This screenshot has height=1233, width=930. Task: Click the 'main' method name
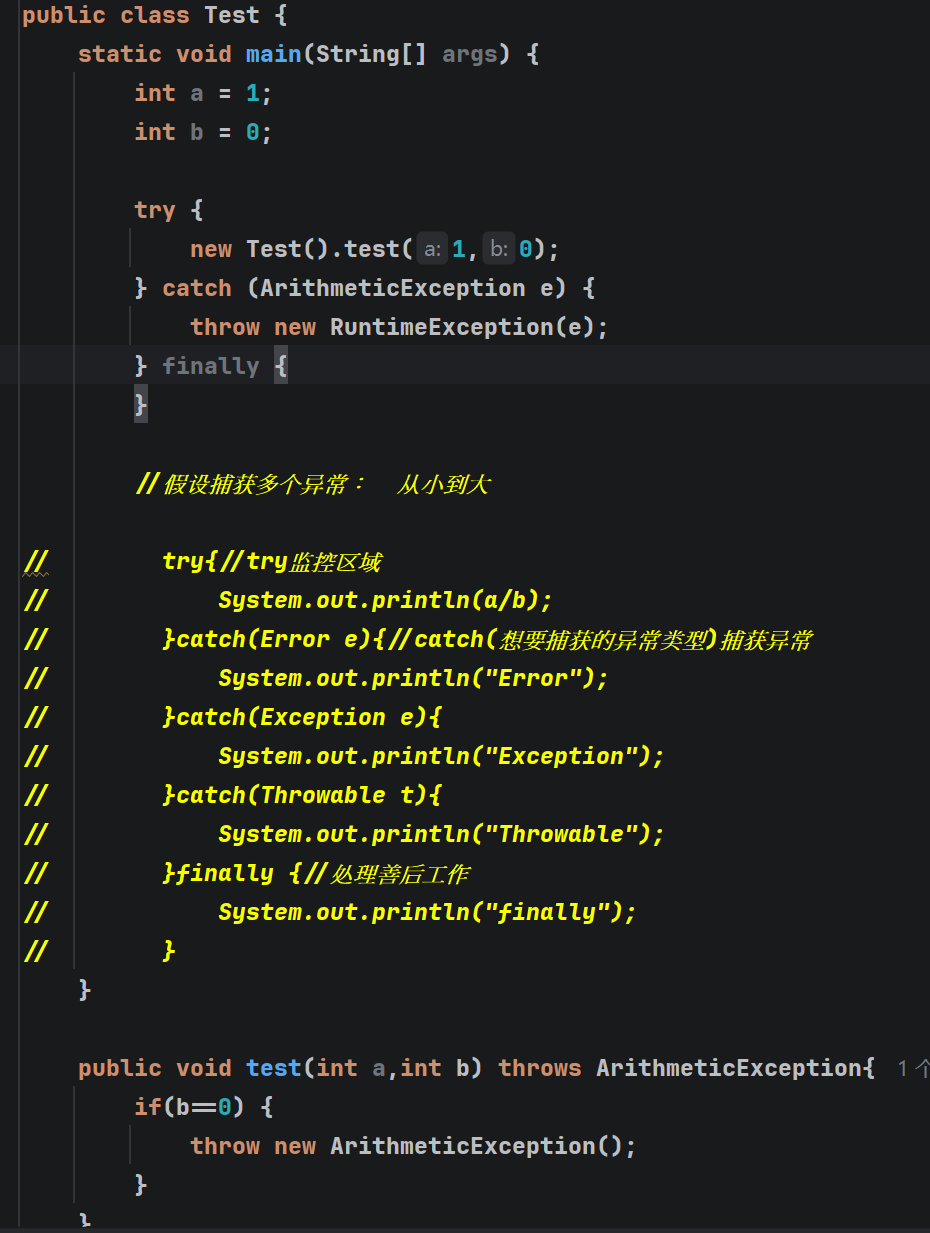273,54
